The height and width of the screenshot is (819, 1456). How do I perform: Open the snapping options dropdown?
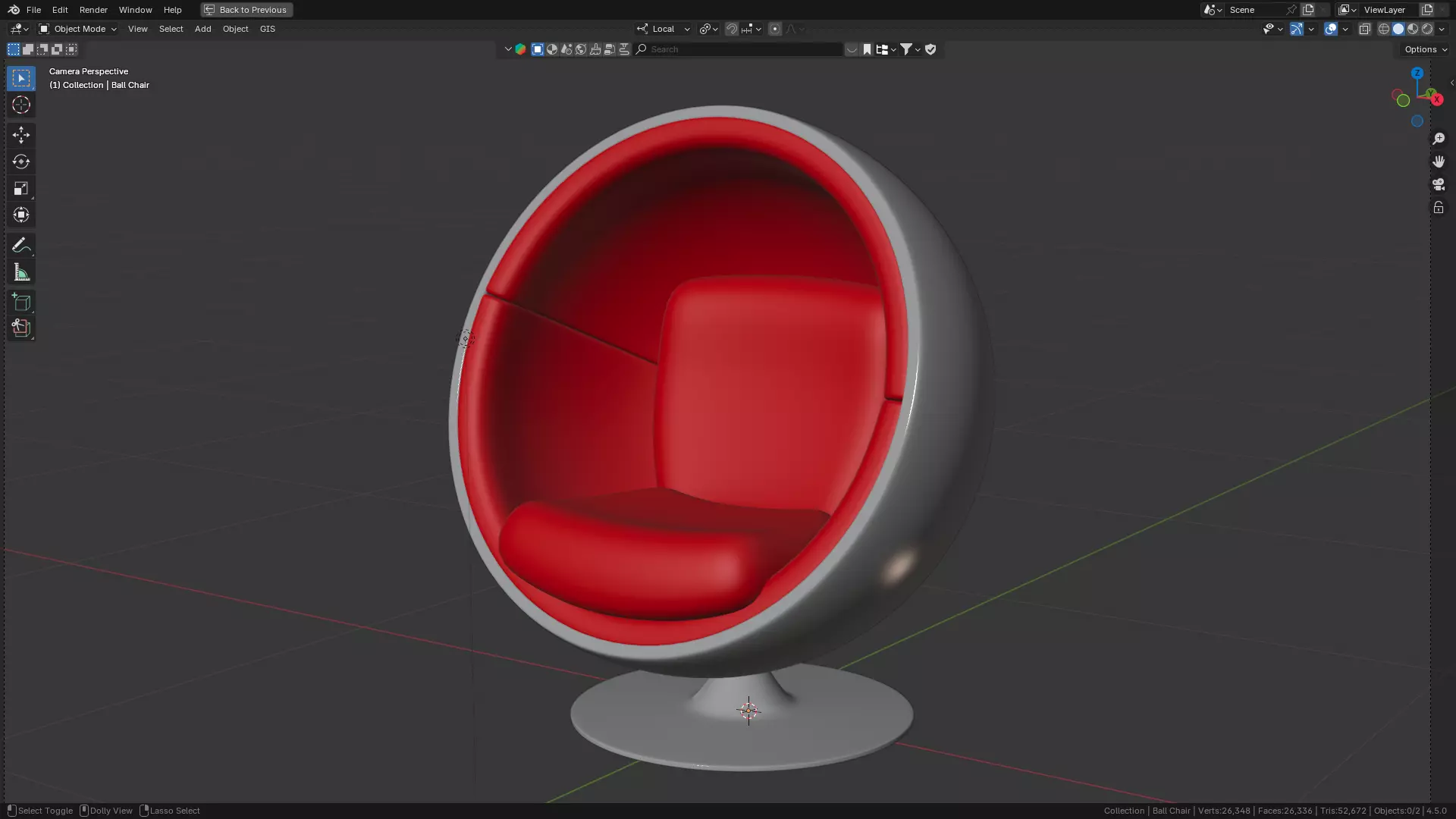click(752, 29)
